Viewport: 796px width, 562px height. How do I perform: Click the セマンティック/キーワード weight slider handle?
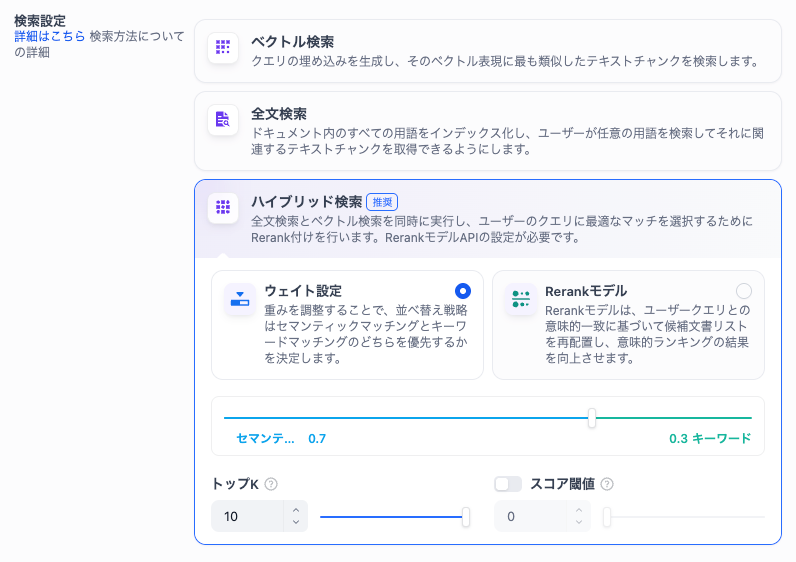coord(592,418)
